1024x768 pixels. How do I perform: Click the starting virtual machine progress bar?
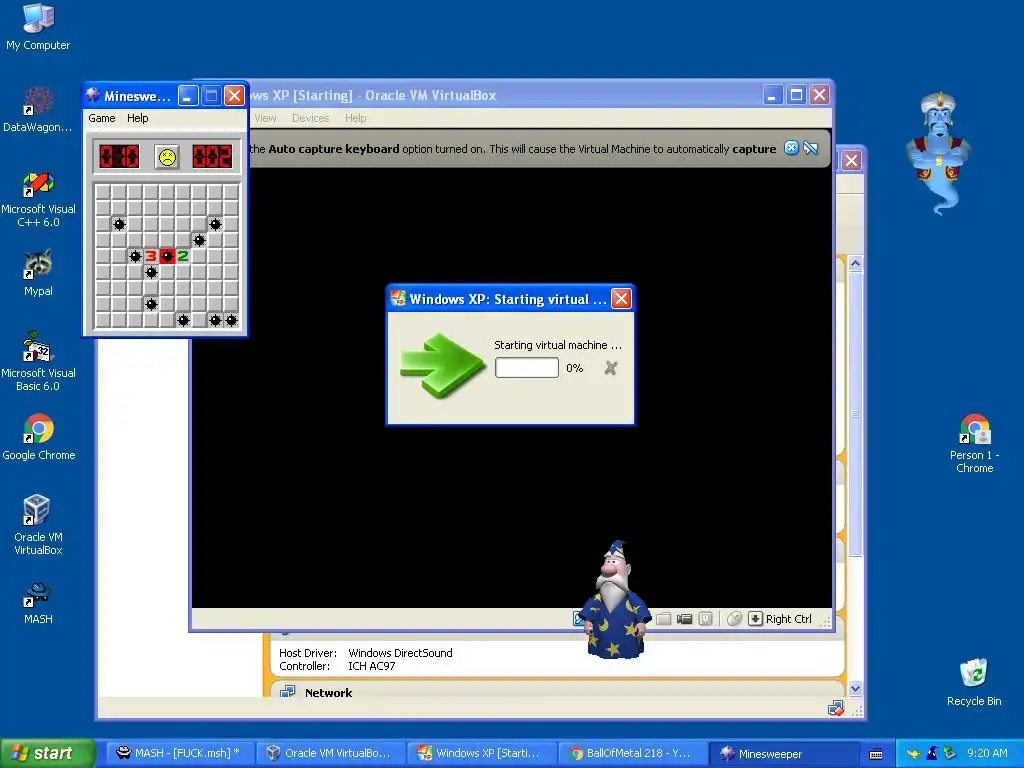pos(526,368)
